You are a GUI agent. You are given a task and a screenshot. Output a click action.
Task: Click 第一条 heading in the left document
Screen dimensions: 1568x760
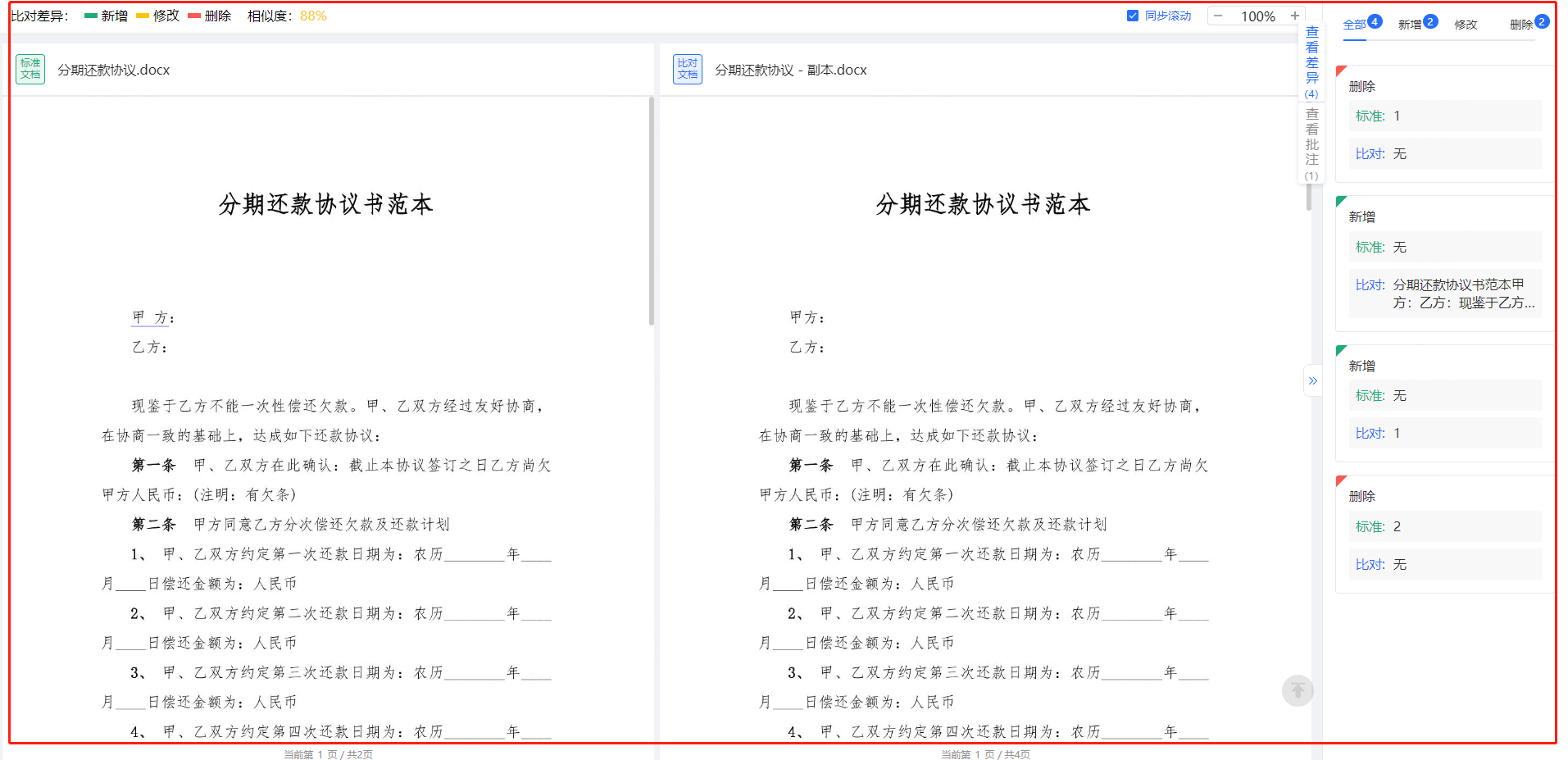click(x=154, y=465)
